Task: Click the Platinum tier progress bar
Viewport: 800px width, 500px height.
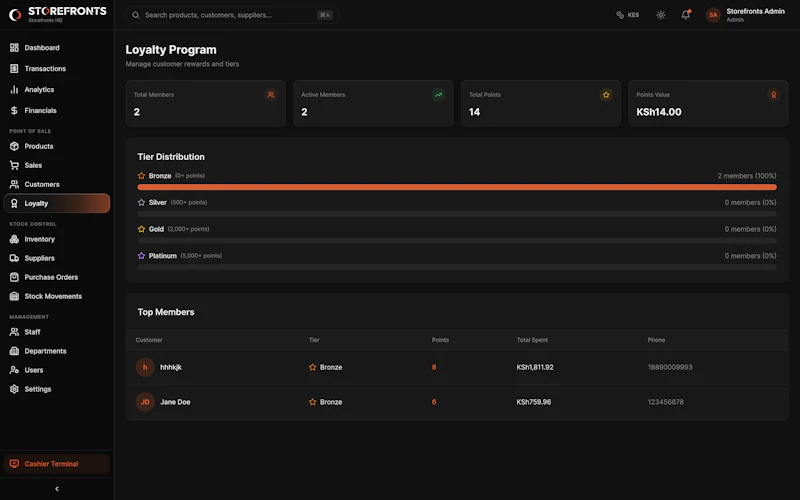Action: 457,267
